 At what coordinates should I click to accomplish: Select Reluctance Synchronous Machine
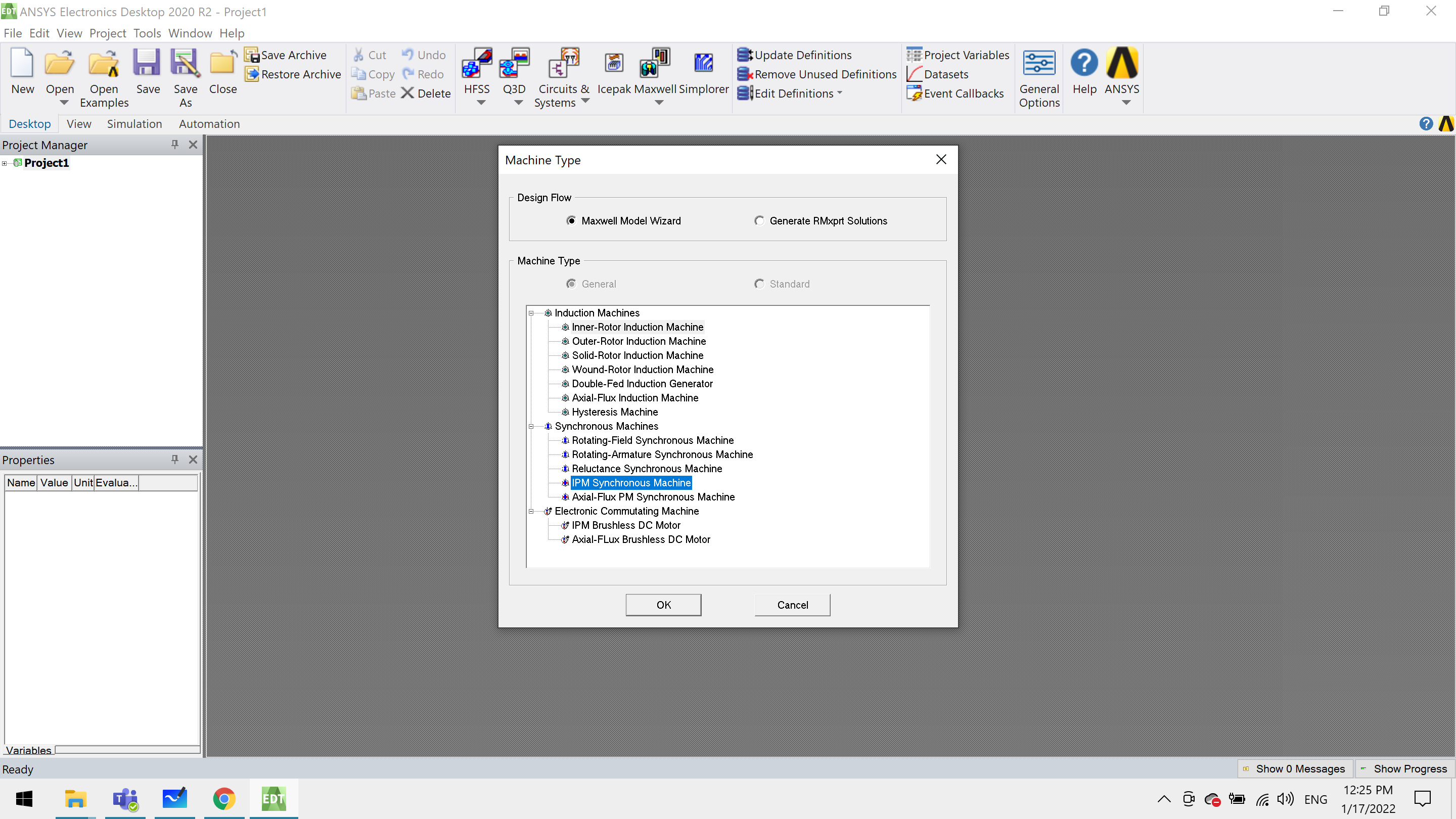(x=647, y=469)
